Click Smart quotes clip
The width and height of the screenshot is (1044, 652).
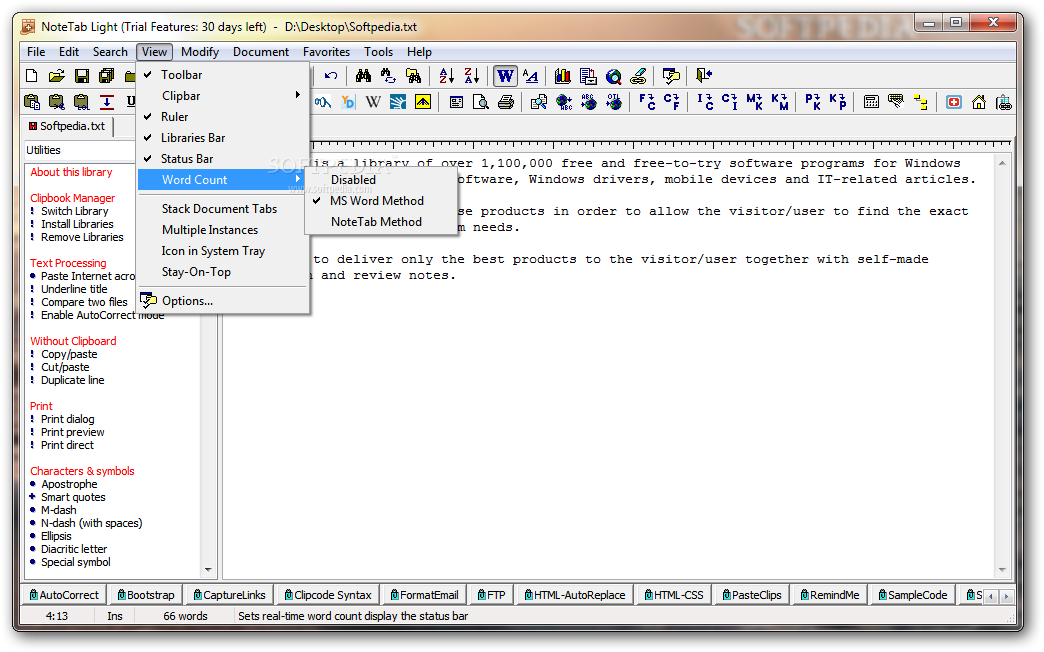pyautogui.click(x=73, y=497)
